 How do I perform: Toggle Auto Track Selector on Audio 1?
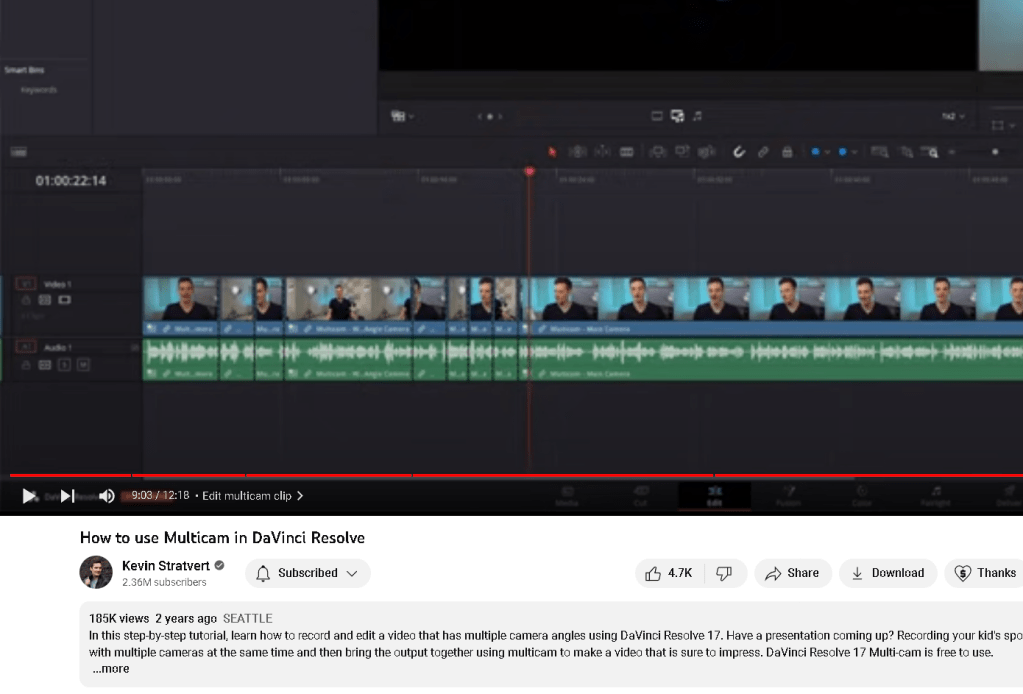(x=45, y=365)
